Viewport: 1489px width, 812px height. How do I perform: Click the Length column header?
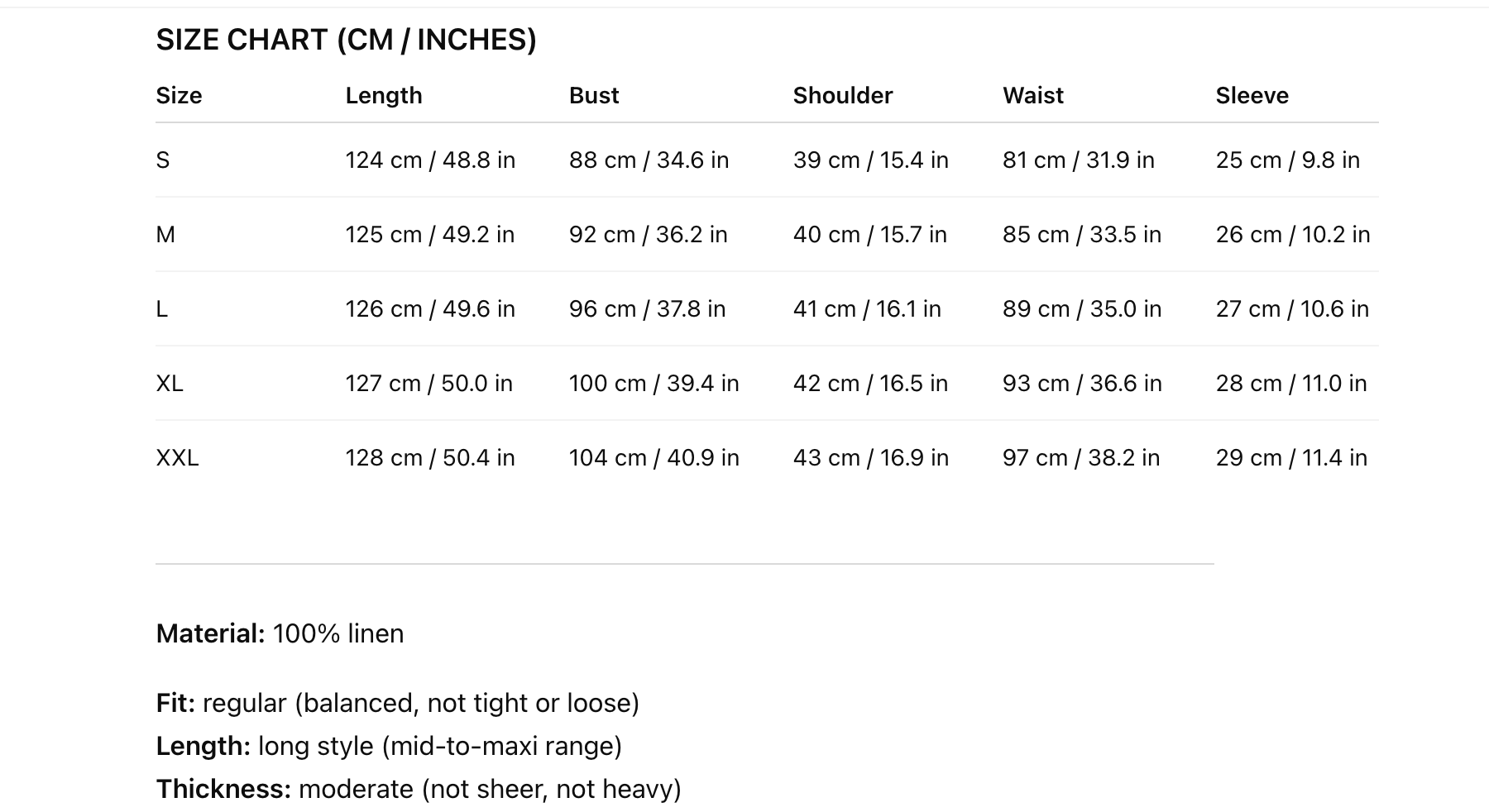click(384, 96)
